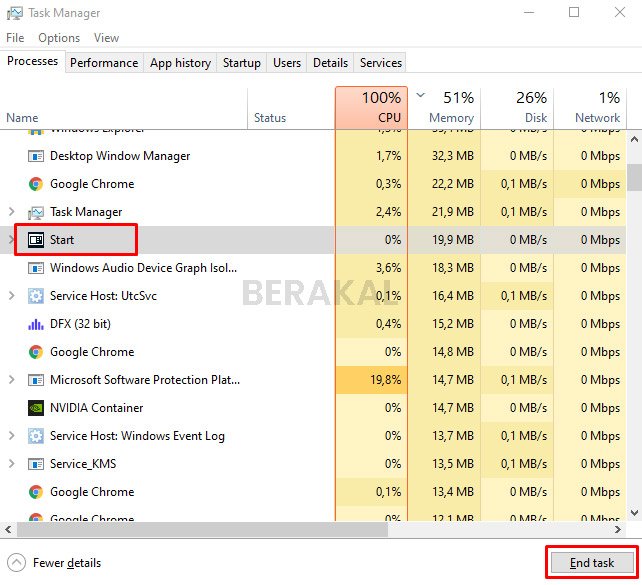
Task: Click the 16,4 MB memory cell
Action: pyautogui.click(x=444, y=296)
